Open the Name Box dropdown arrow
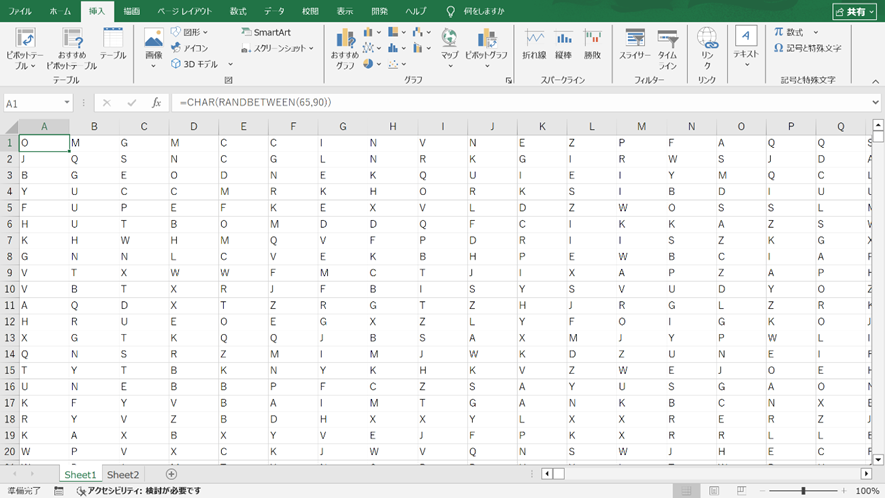The image size is (885, 498). [x=67, y=103]
